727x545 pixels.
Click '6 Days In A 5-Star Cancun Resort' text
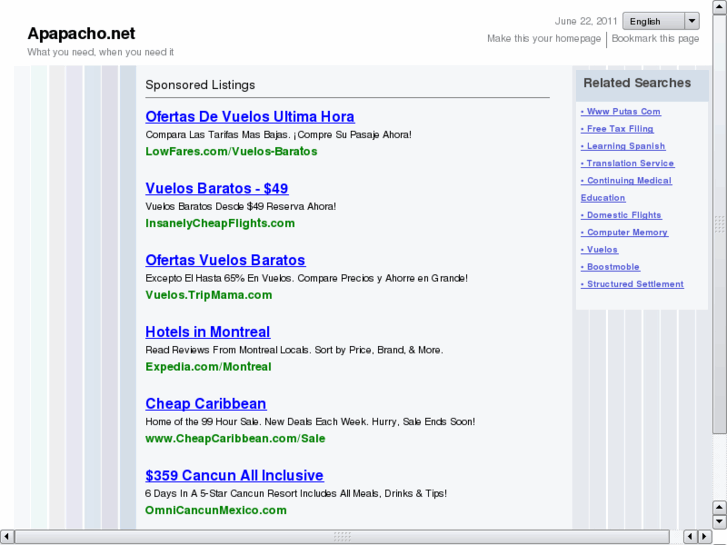point(296,494)
